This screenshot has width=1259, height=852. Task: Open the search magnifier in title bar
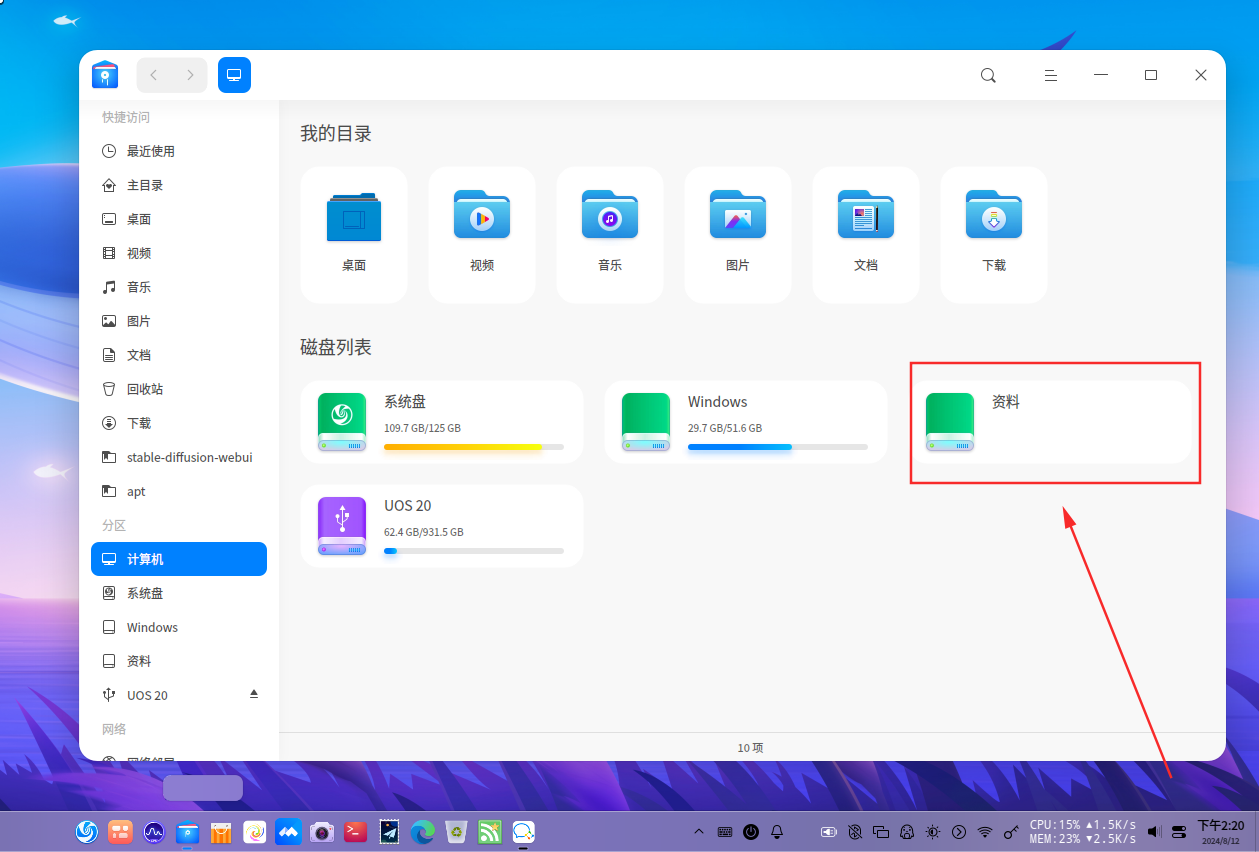click(988, 75)
